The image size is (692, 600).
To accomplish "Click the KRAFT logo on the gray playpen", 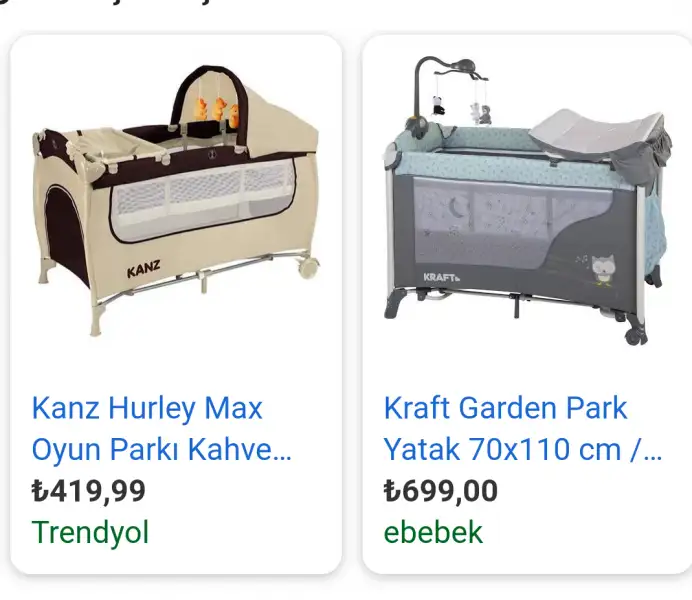I will (x=442, y=277).
